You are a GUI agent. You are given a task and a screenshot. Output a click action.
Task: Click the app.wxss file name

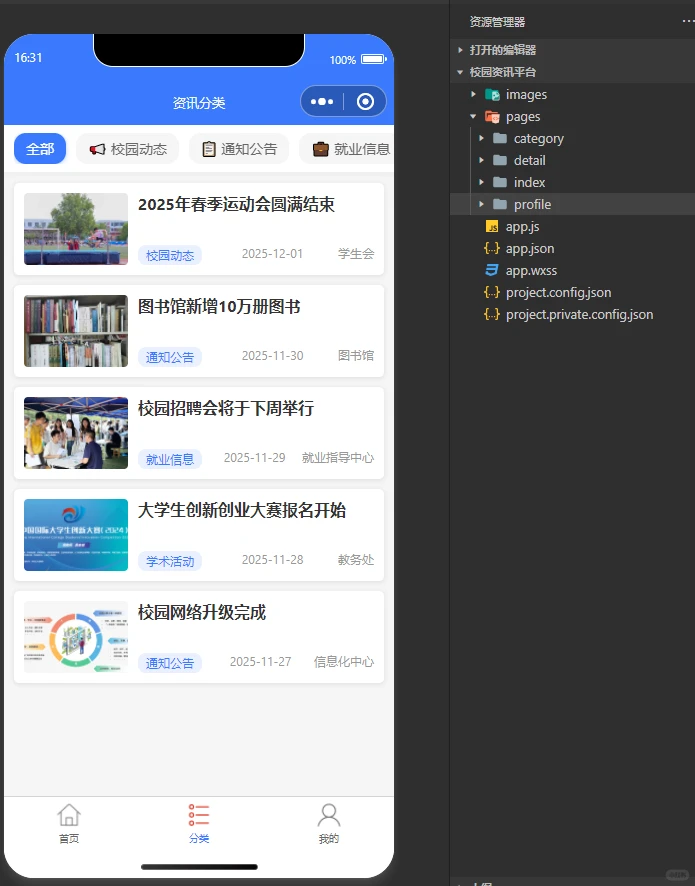tap(531, 271)
